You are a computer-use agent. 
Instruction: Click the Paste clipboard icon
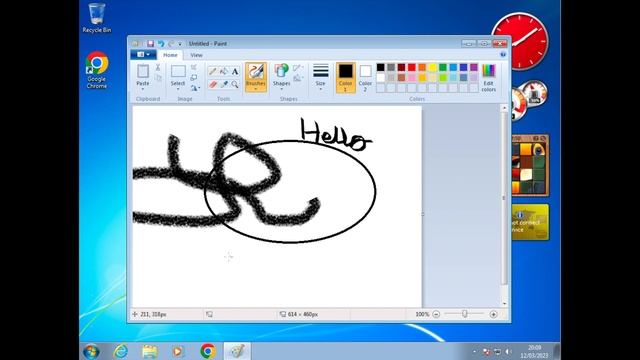coord(142,71)
